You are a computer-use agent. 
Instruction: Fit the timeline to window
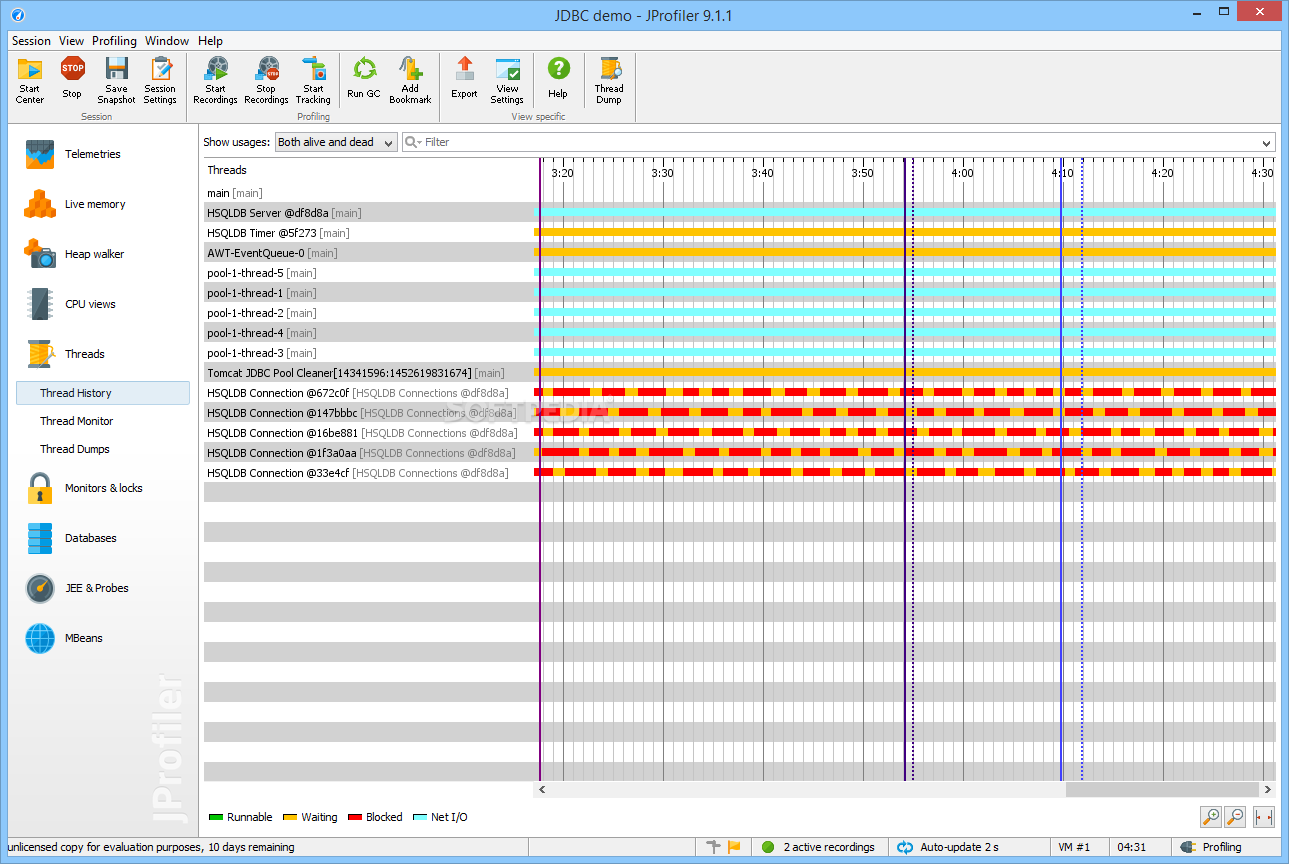(x=1264, y=817)
